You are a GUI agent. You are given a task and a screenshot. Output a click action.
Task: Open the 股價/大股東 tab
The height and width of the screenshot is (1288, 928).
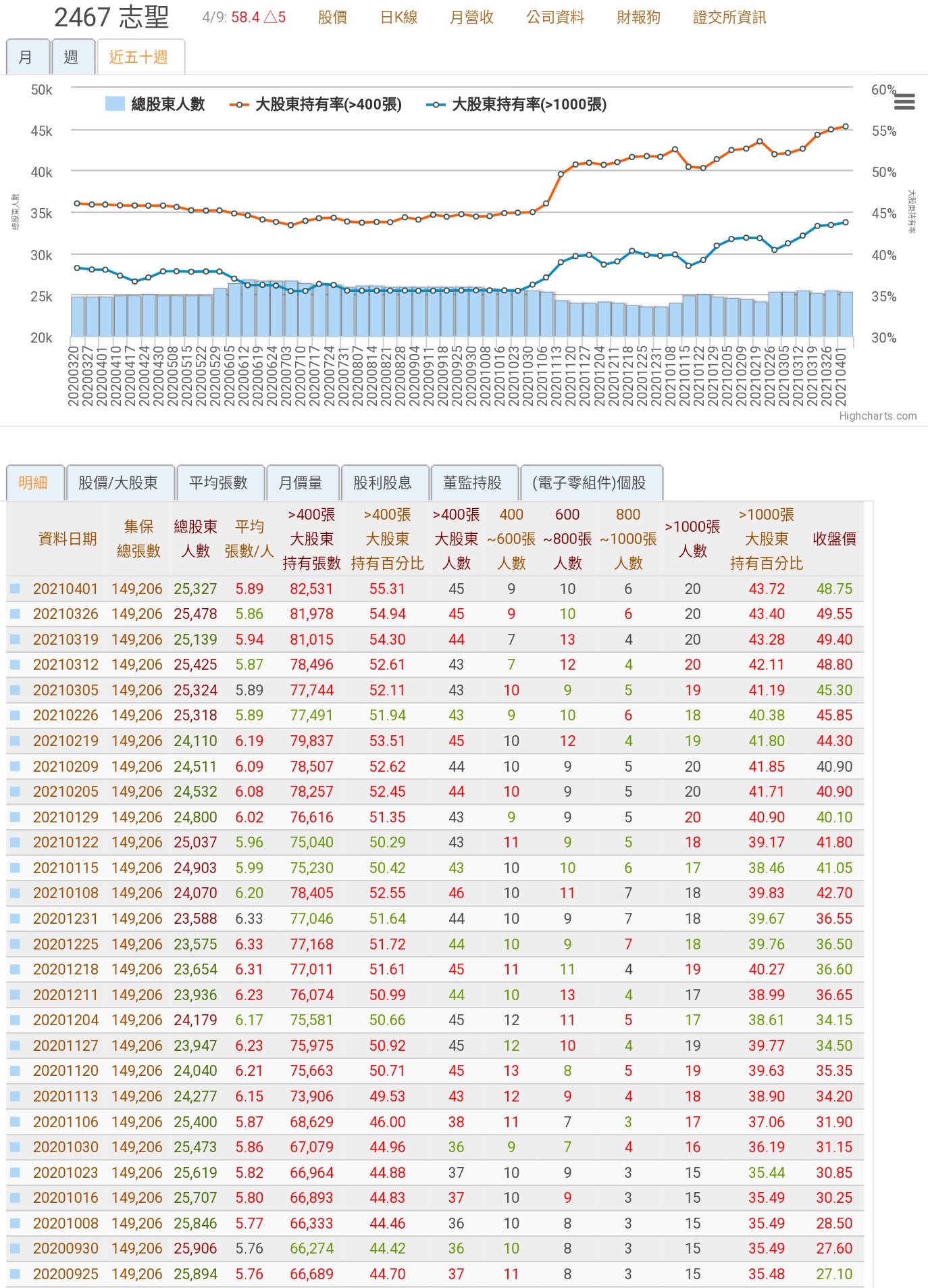point(118,482)
